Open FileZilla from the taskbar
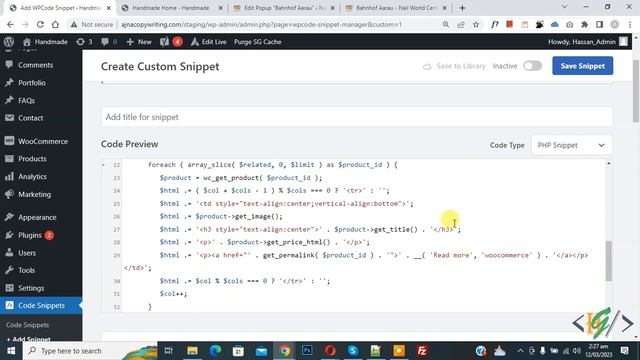 pyautogui.click(x=422, y=351)
